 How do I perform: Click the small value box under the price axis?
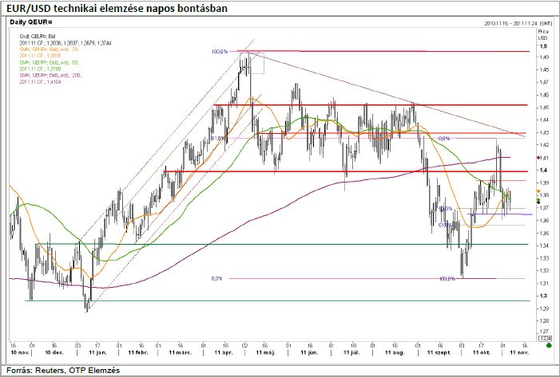click(545, 338)
